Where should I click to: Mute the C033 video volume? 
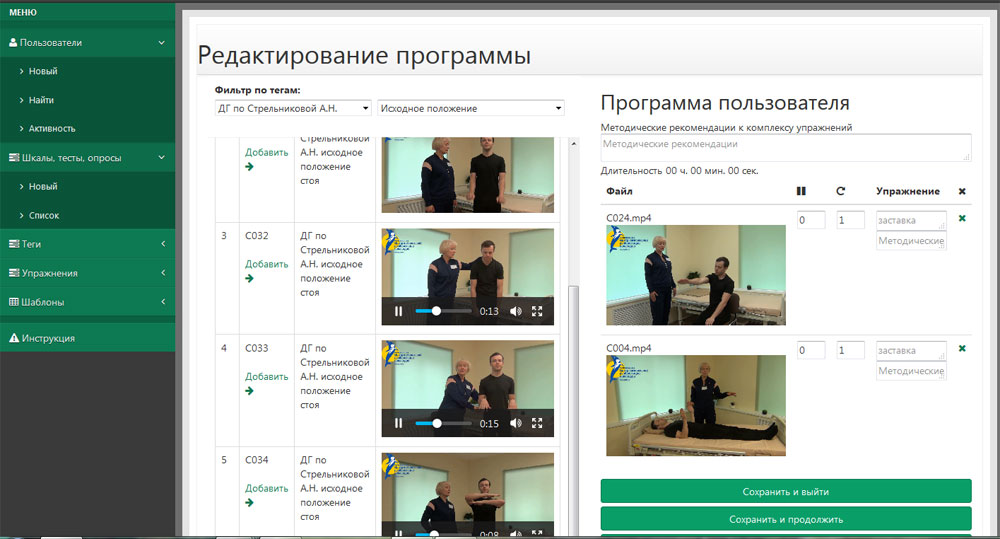pos(515,423)
